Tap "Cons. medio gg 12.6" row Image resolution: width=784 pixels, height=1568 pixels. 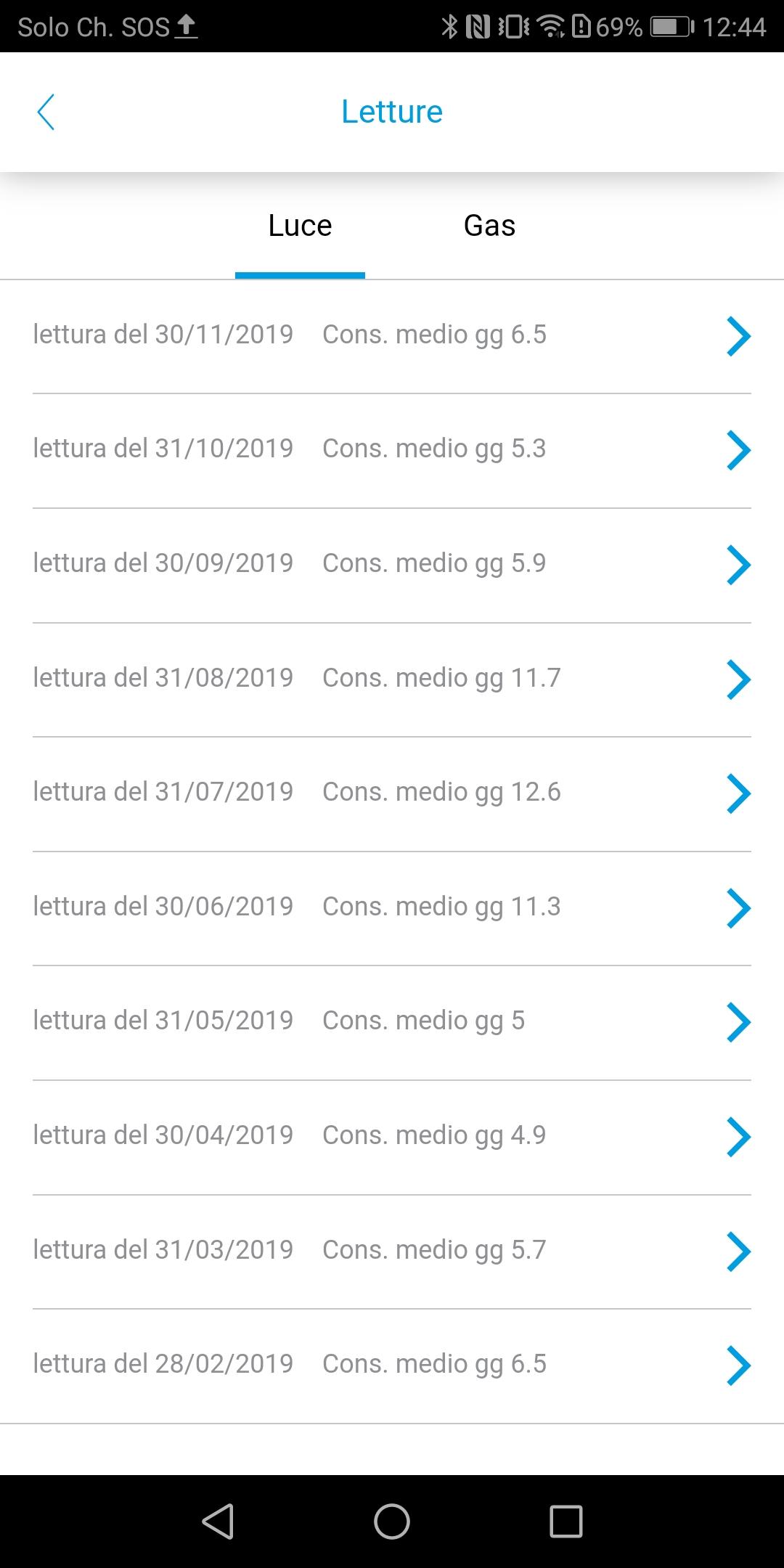pos(441,792)
